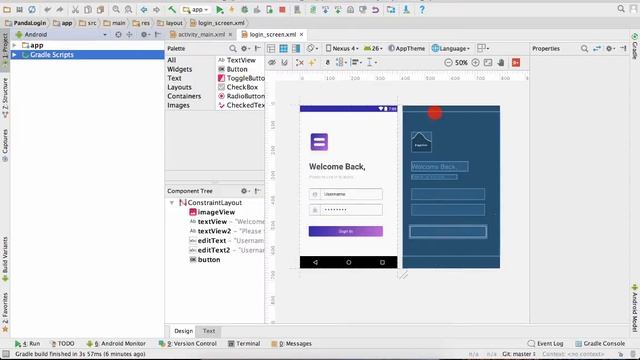Viewport: 640px width, 360px height.
Task: Click the layout breadcrumb folder
Action: point(170,23)
